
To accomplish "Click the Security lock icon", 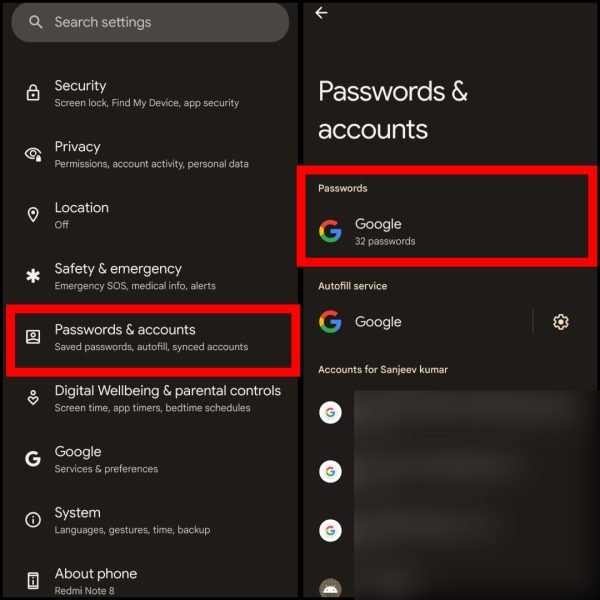I will pos(33,93).
